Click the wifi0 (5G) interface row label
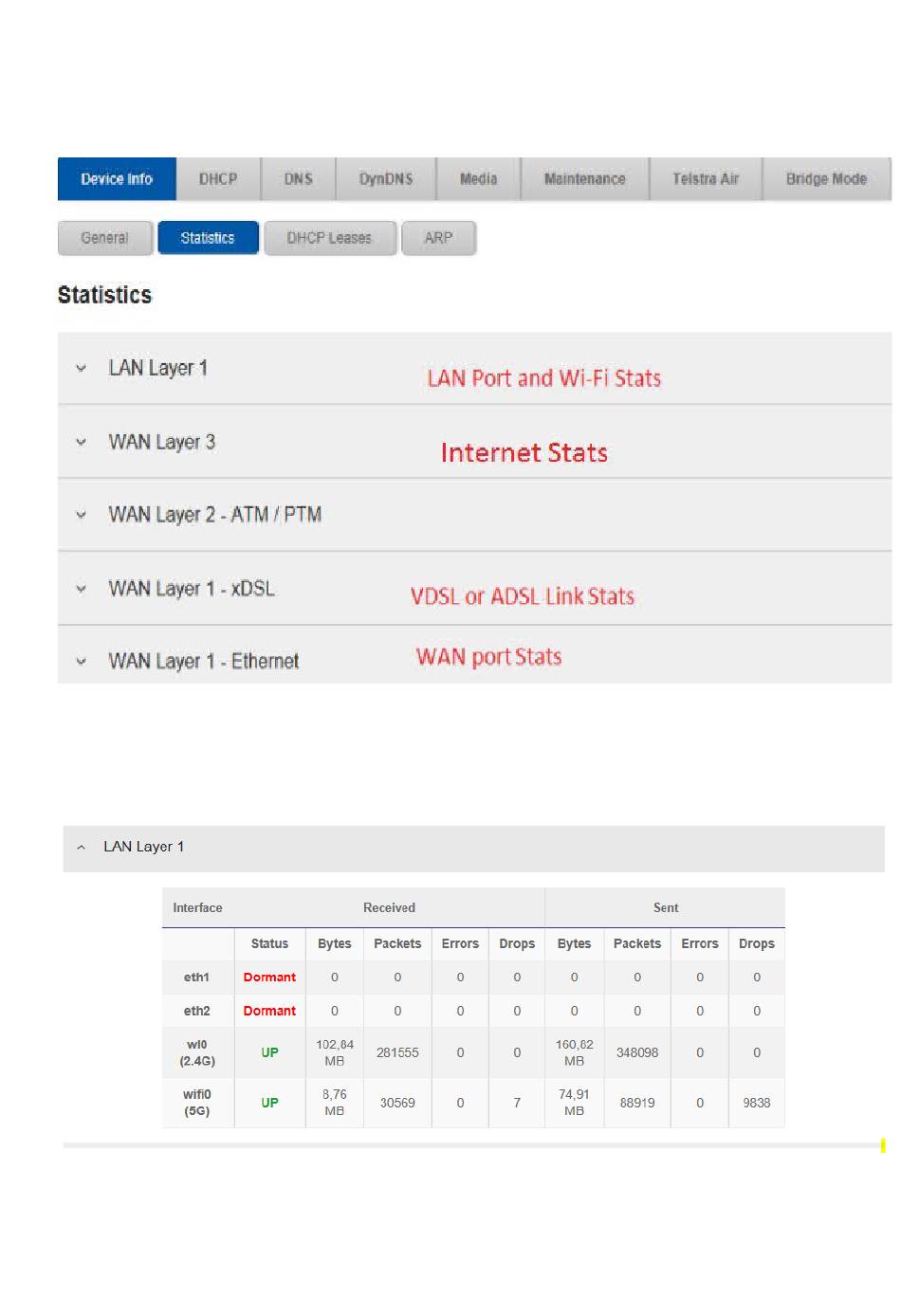 (197, 1103)
